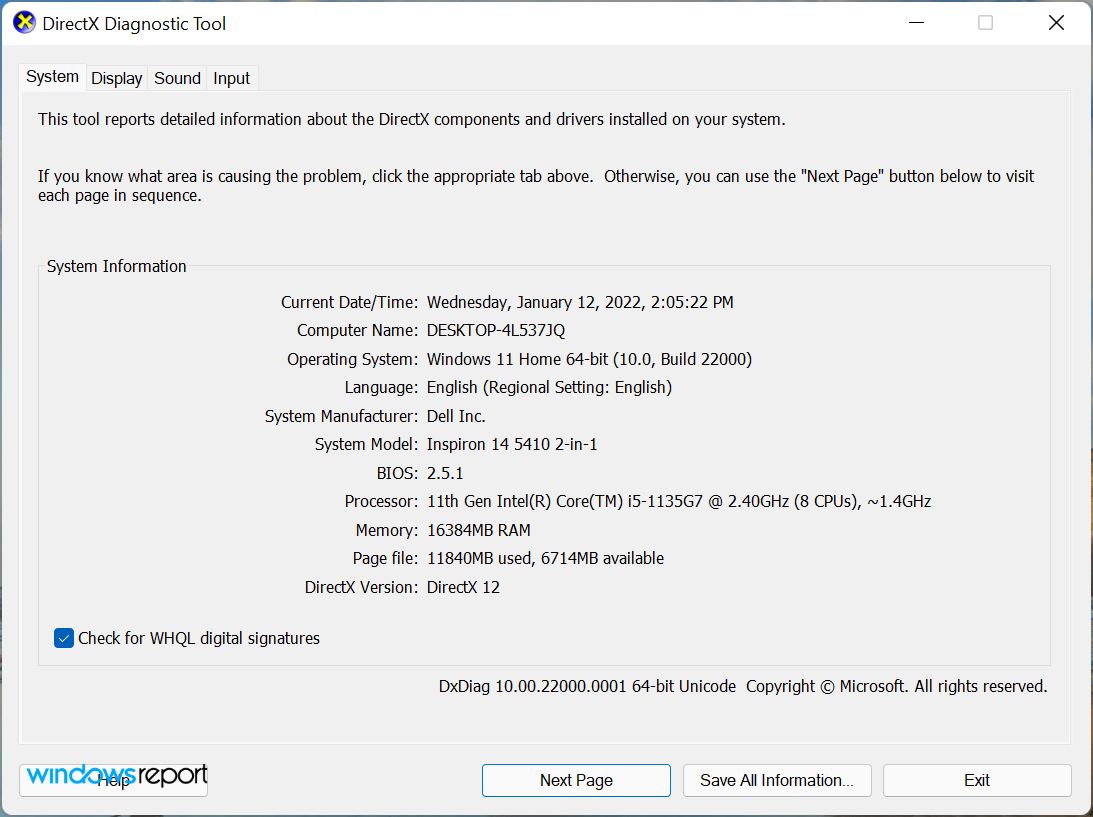This screenshot has width=1093, height=817.
Task: Select the System tab
Action: coord(52,76)
